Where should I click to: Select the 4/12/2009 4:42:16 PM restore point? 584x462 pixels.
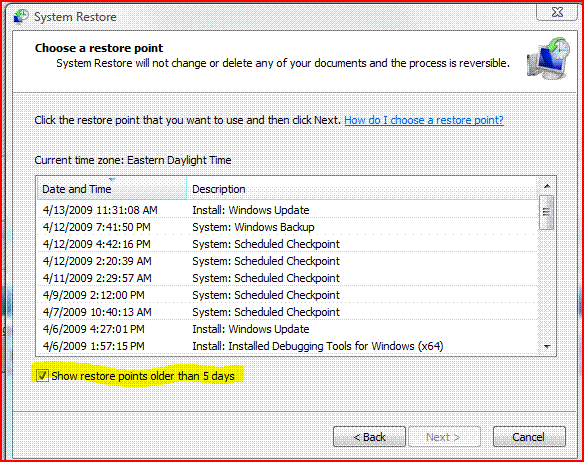click(287, 244)
